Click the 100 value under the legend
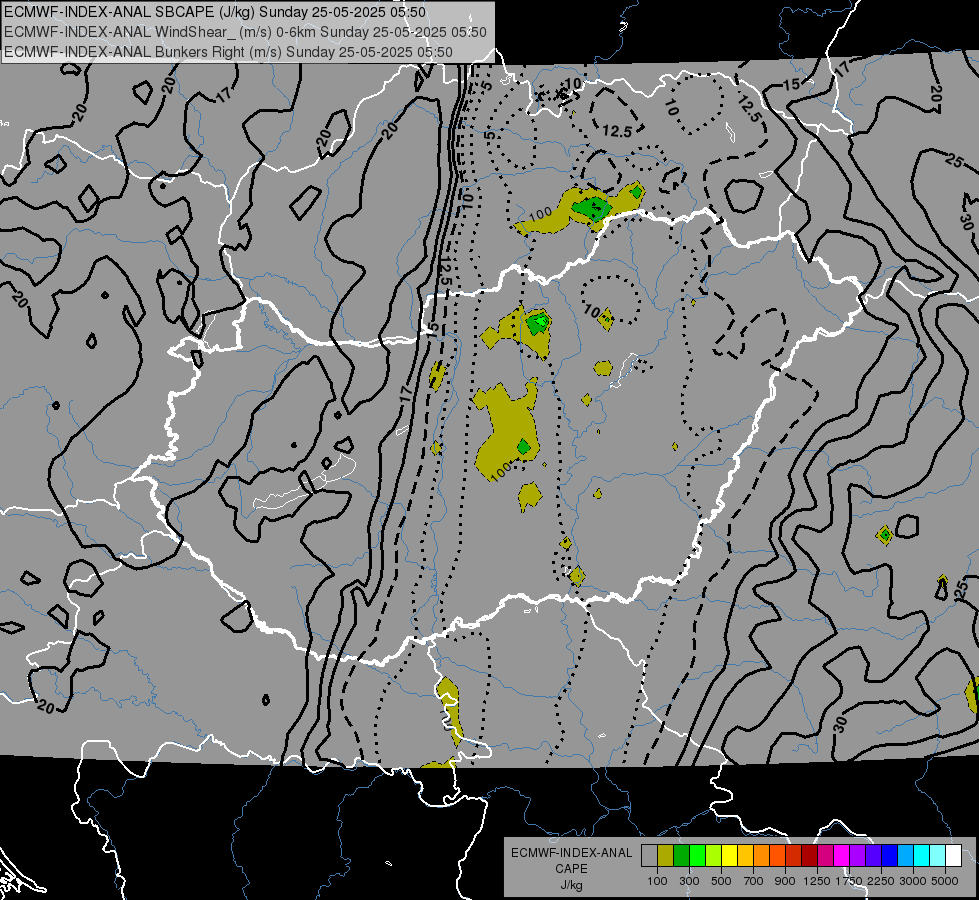 pyautogui.click(x=657, y=881)
